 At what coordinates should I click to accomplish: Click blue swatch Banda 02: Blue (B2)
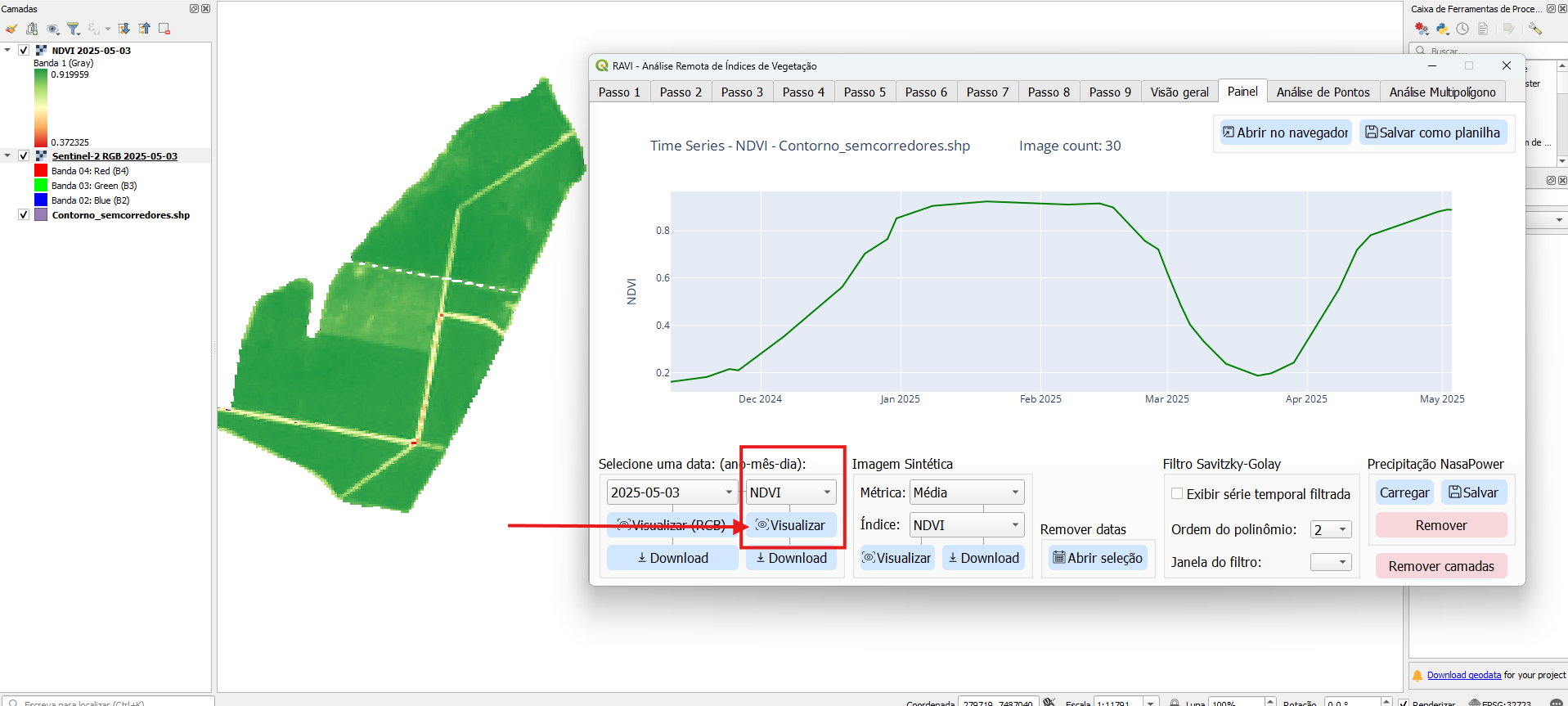[x=41, y=200]
